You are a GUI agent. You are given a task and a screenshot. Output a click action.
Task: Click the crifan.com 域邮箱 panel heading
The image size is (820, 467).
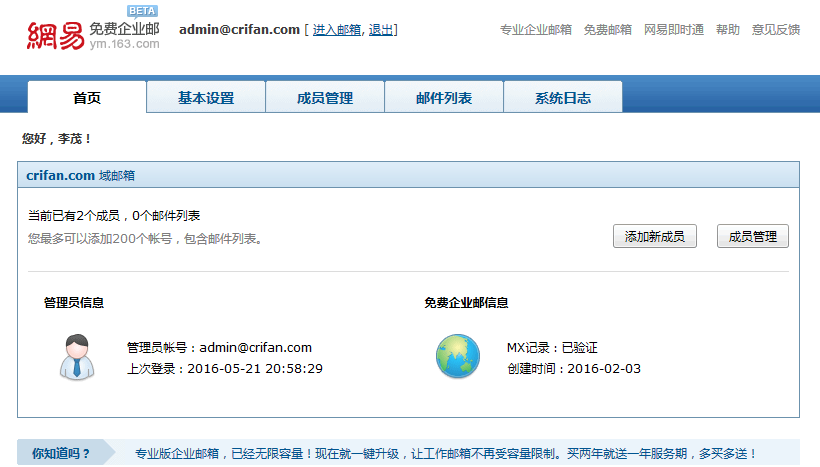[x=81, y=175]
